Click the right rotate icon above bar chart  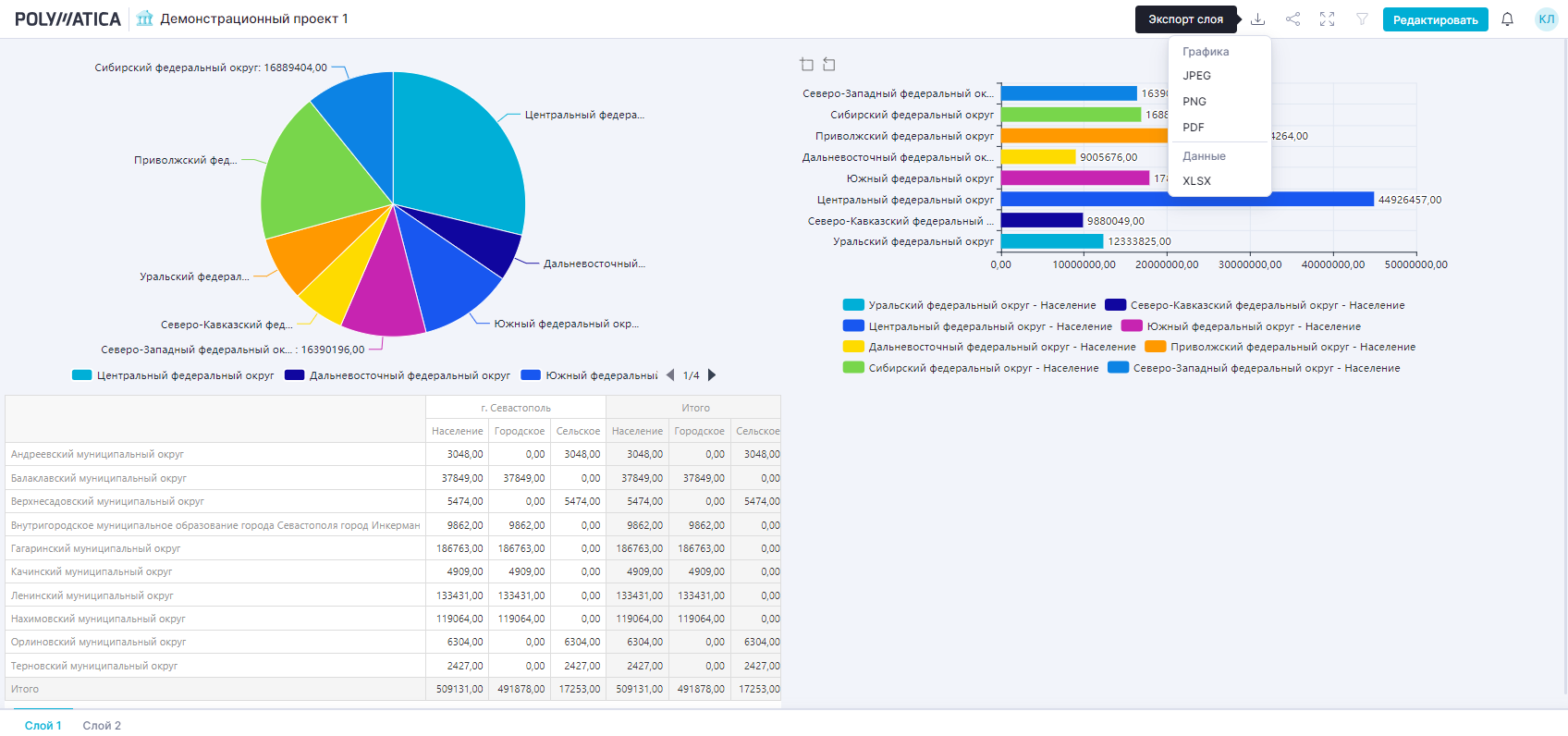[x=829, y=64]
